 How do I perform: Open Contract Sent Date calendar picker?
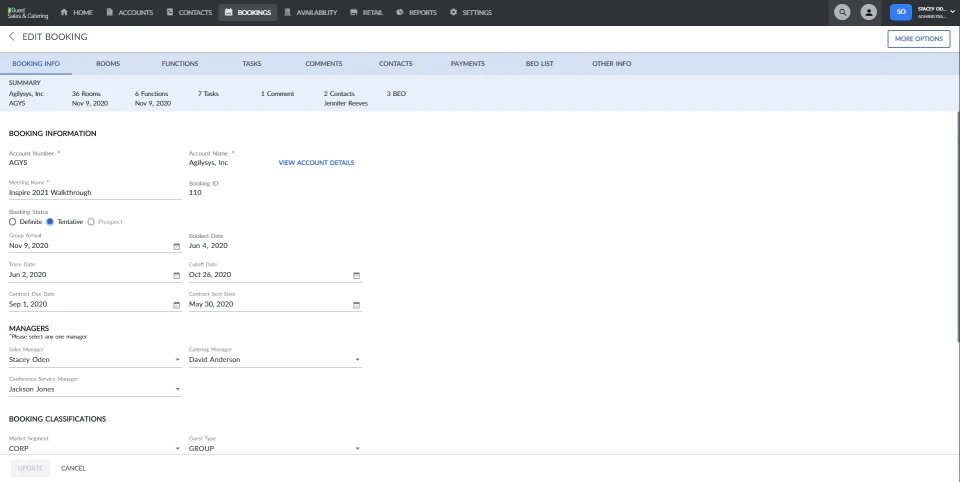click(x=356, y=305)
